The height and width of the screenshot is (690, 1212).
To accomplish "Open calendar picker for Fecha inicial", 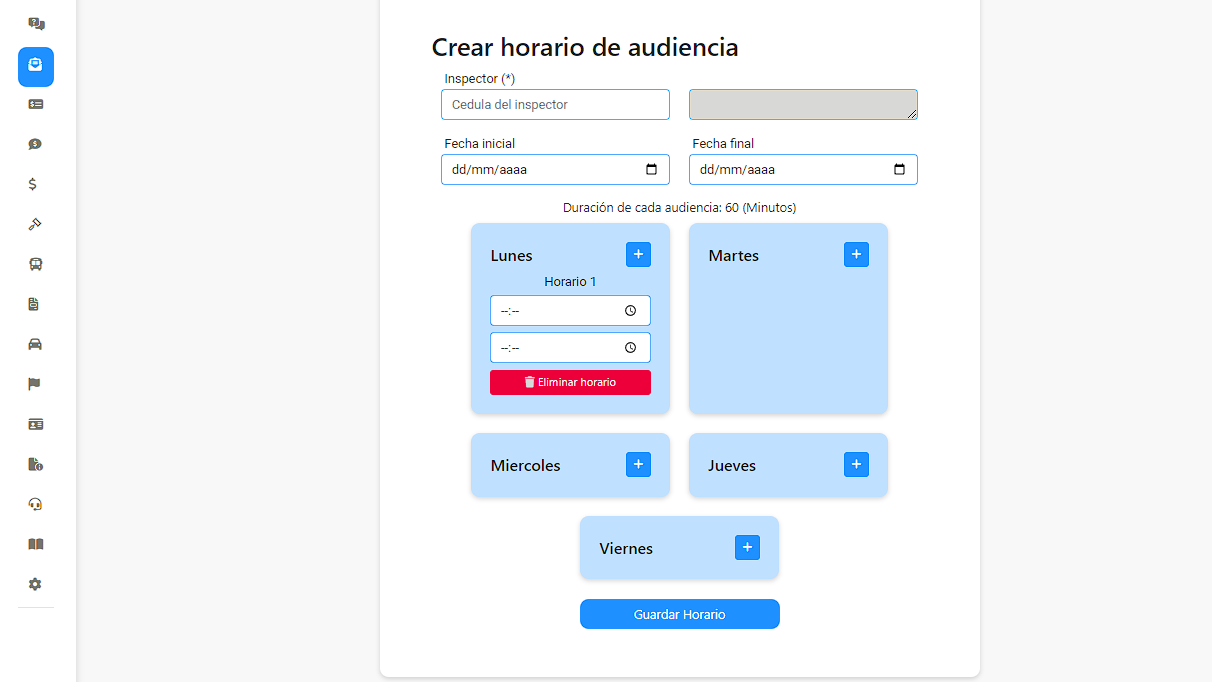I will point(652,170).
